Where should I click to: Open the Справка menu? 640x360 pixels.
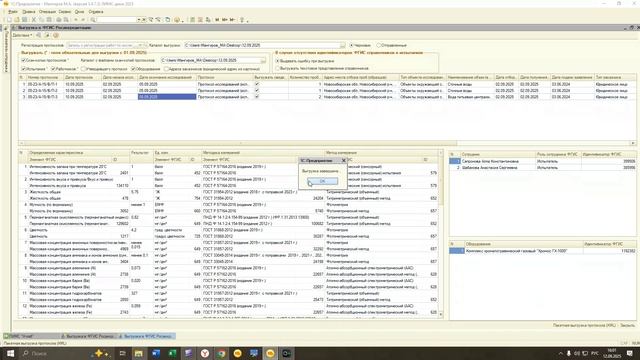[96, 12]
